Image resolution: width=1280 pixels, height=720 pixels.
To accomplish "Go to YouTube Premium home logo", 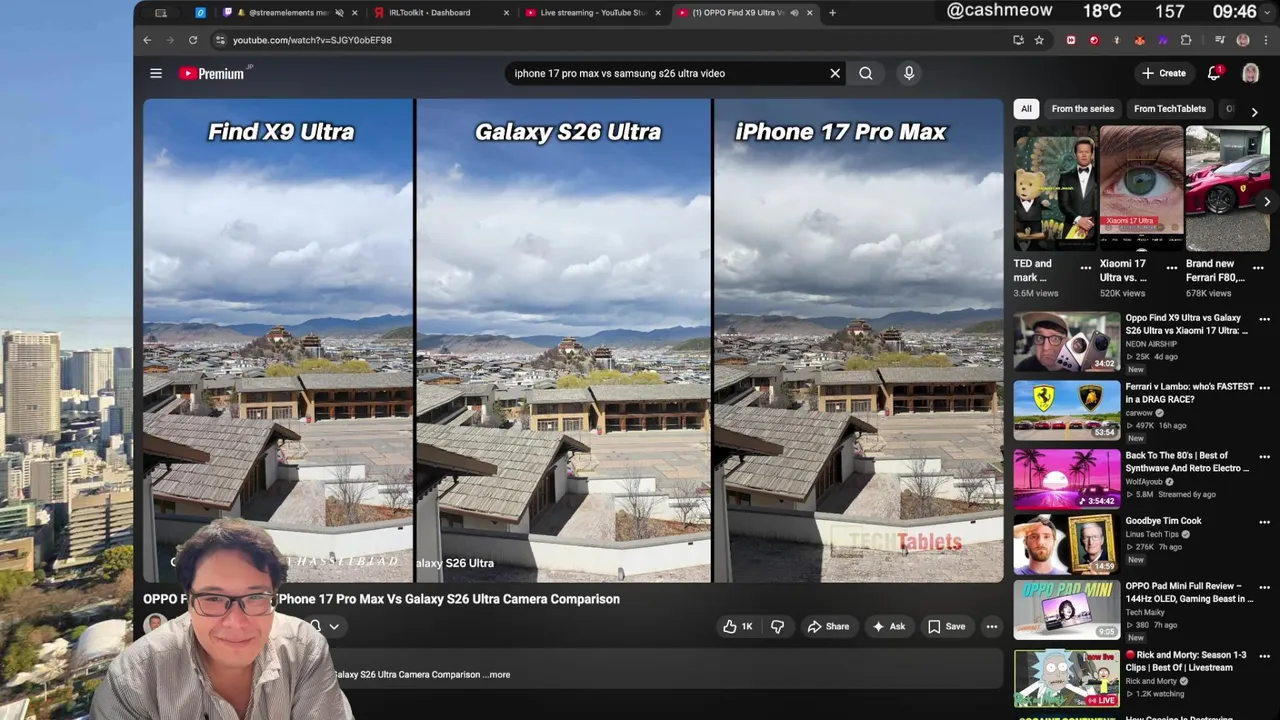I will coord(211,73).
